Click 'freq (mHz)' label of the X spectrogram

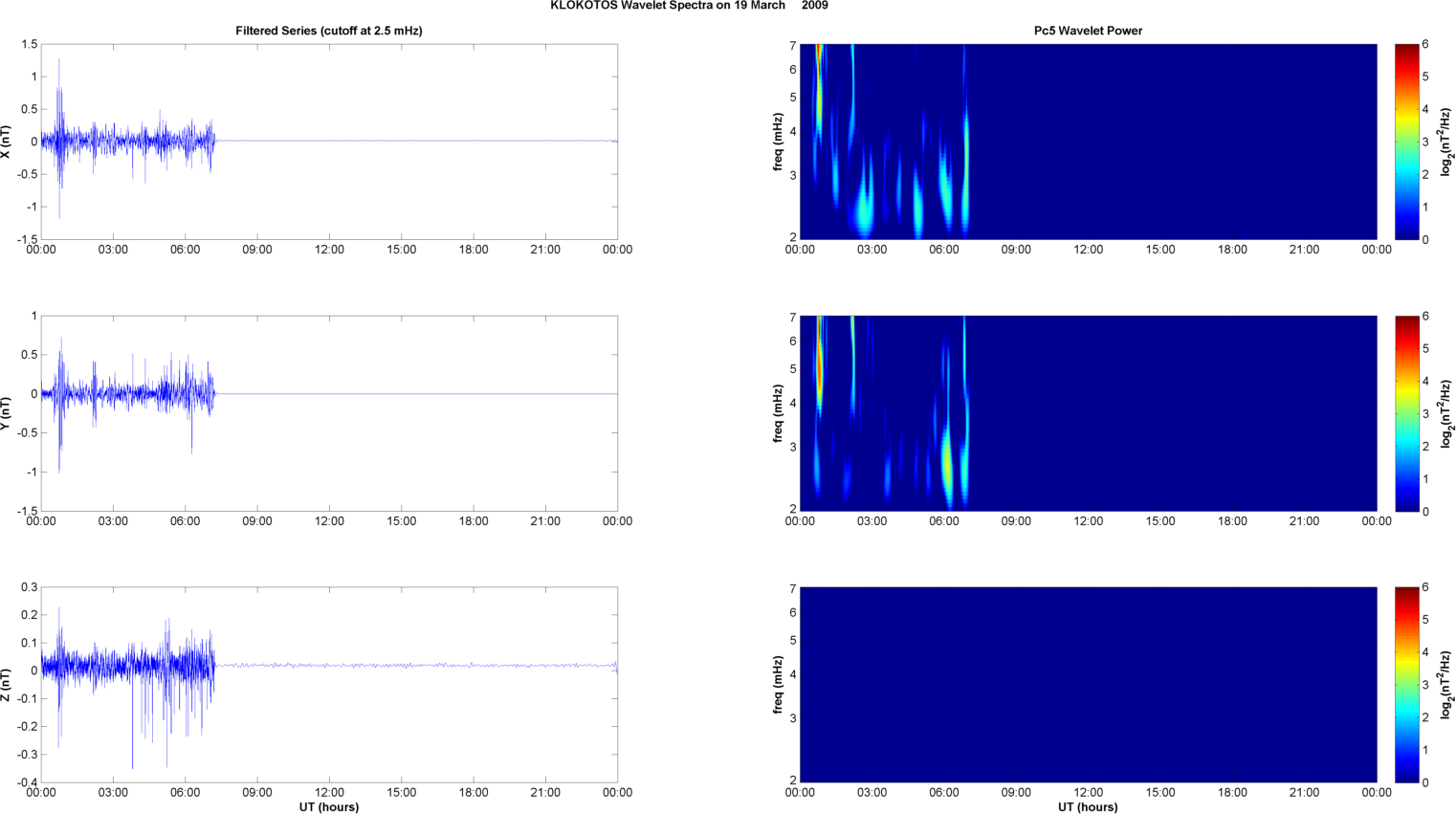tap(778, 142)
